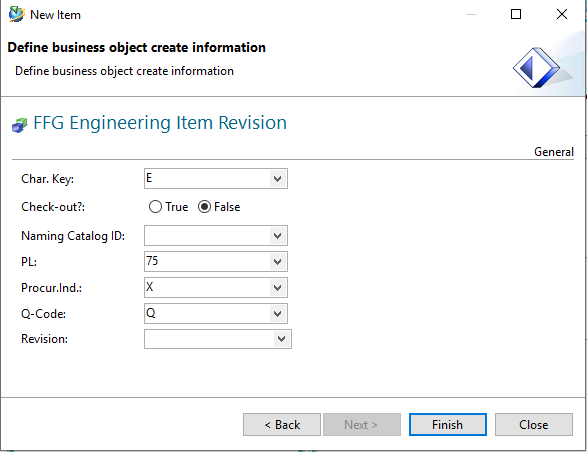Maximize the New Item window
The height and width of the screenshot is (452, 587).
pyautogui.click(x=516, y=14)
